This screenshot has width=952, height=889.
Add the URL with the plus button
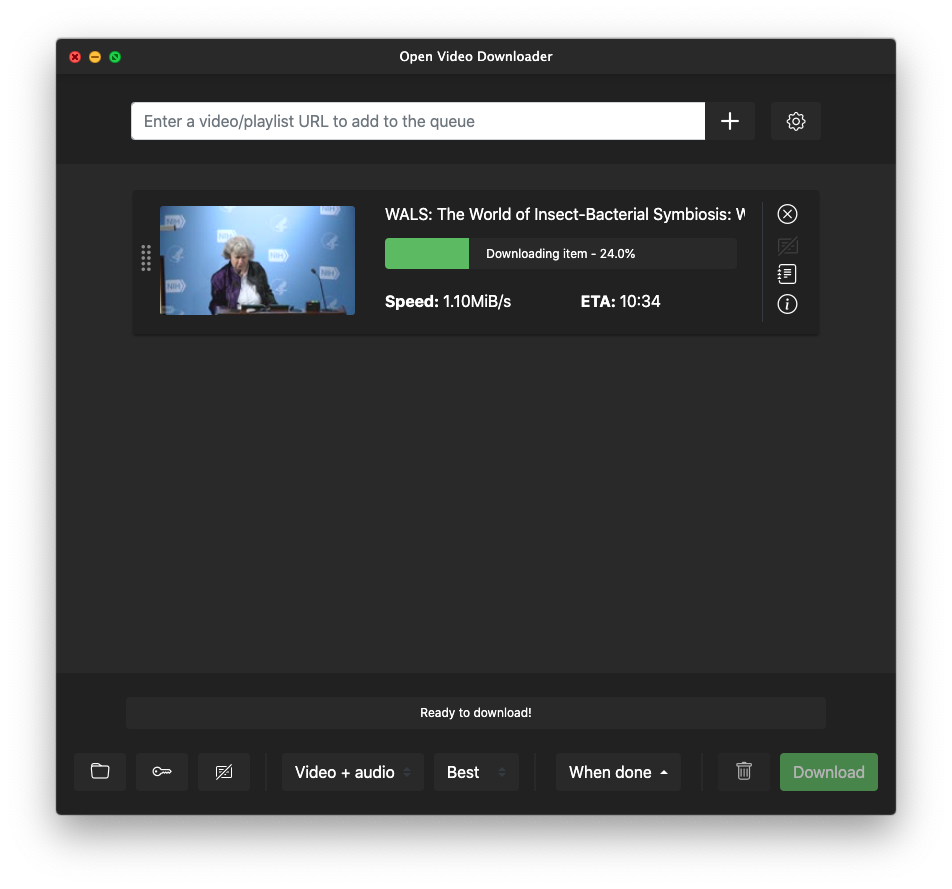[730, 121]
